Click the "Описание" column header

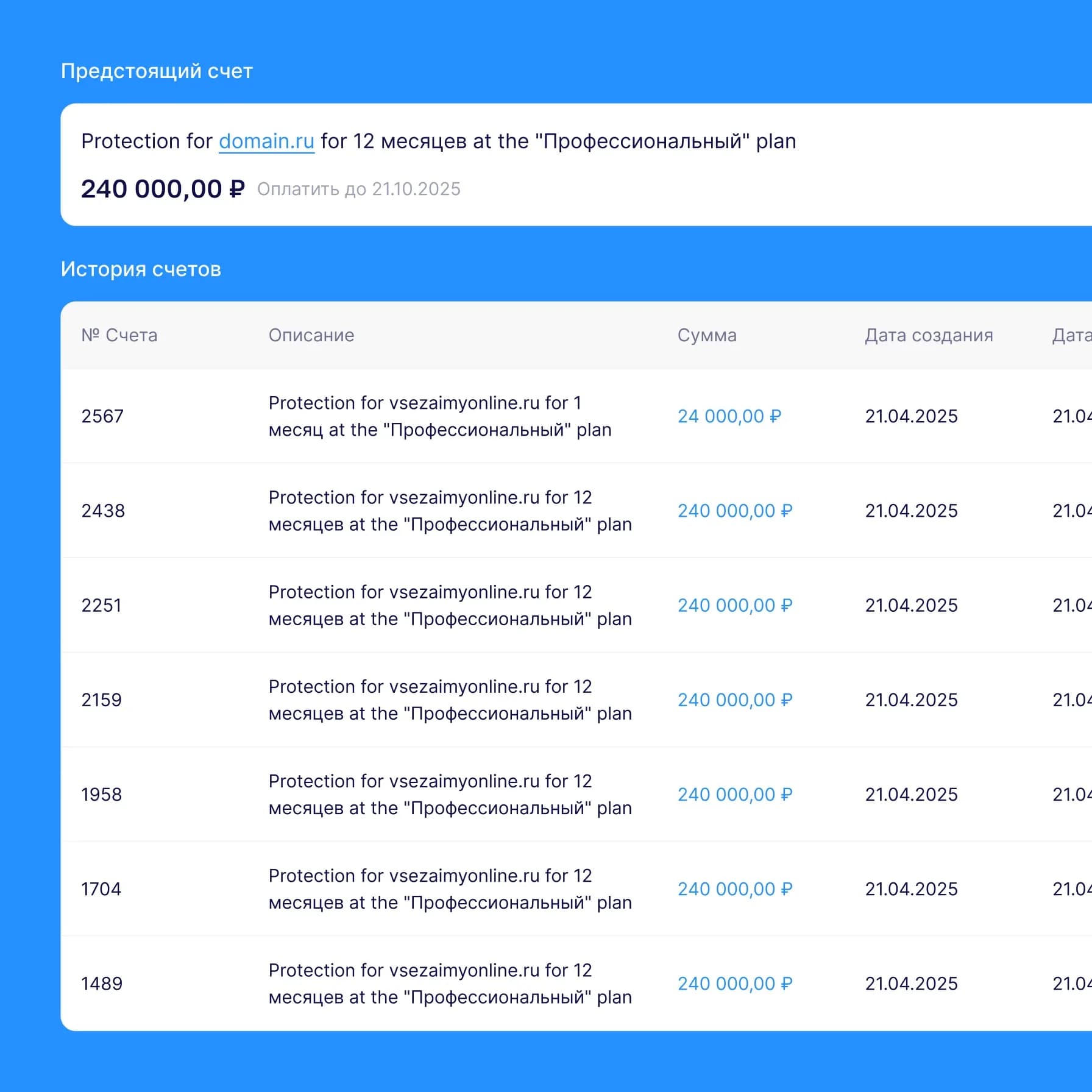311,335
